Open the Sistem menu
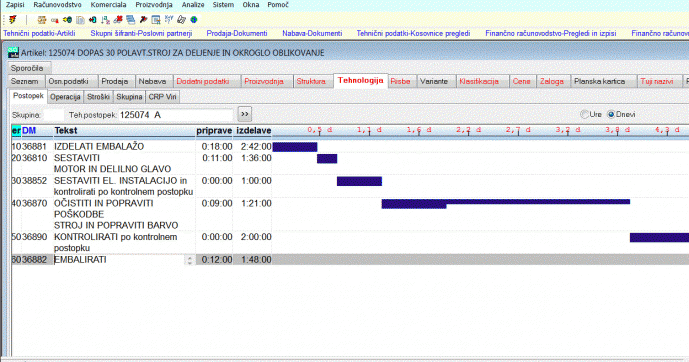689x362 pixels. coord(223,5)
